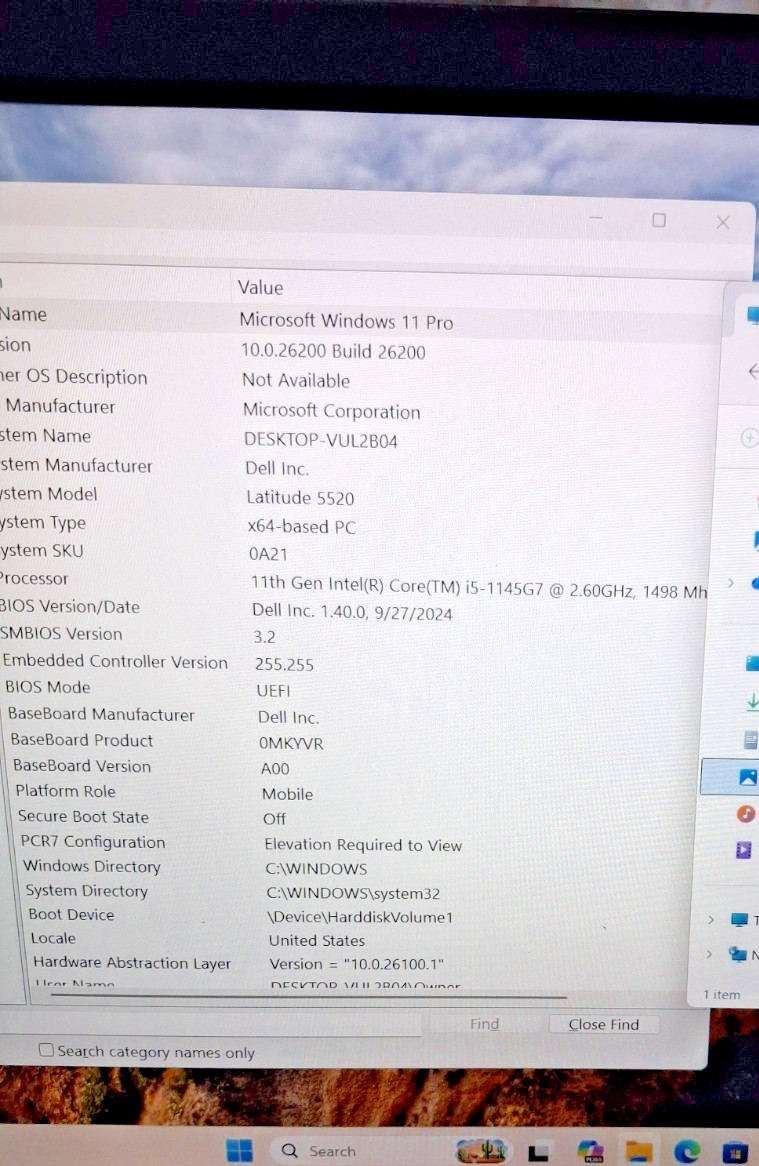Select the Latitude 5520 value
The height and width of the screenshot is (1166, 759).
point(300,497)
